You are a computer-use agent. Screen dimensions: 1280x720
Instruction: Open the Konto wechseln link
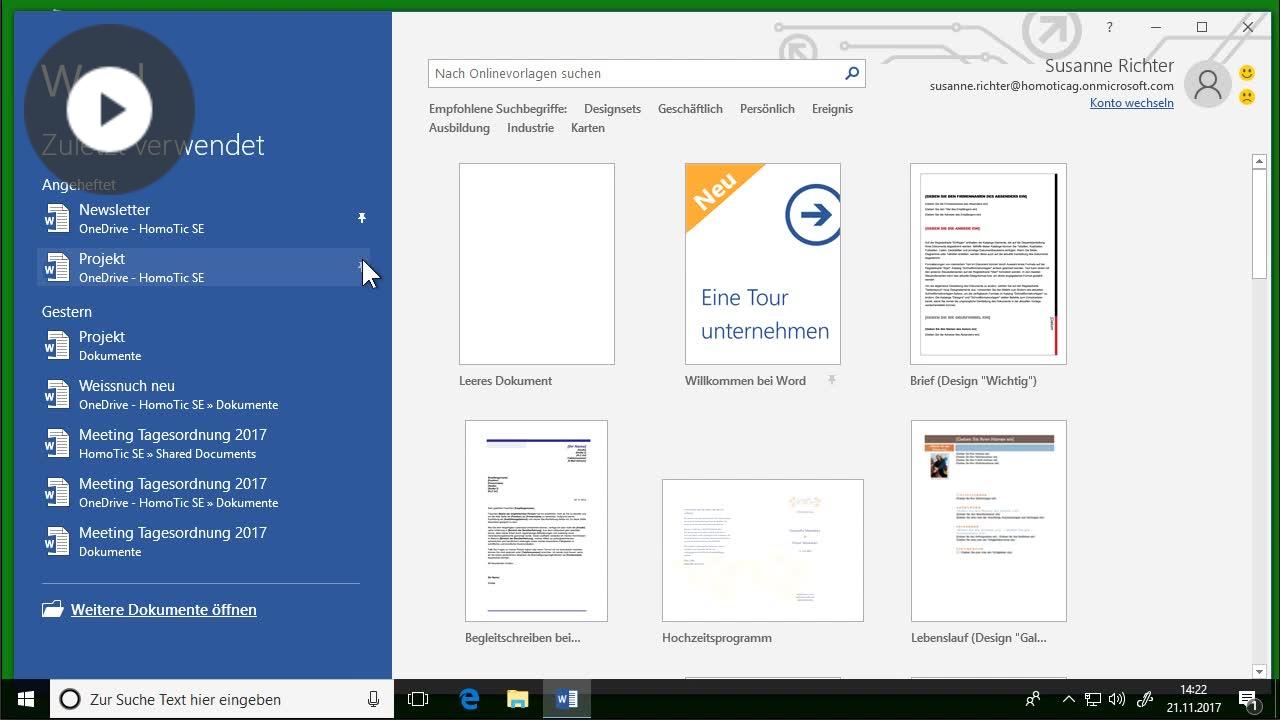pyautogui.click(x=1131, y=103)
